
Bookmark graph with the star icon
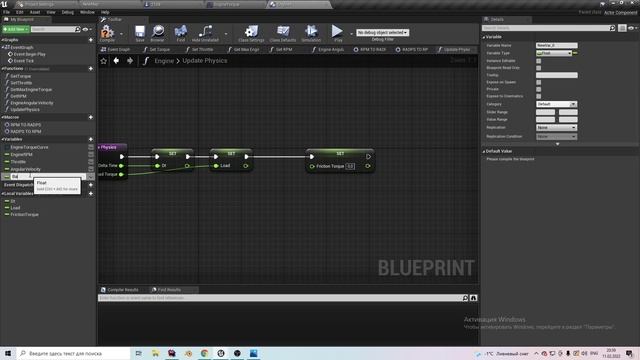point(104,61)
